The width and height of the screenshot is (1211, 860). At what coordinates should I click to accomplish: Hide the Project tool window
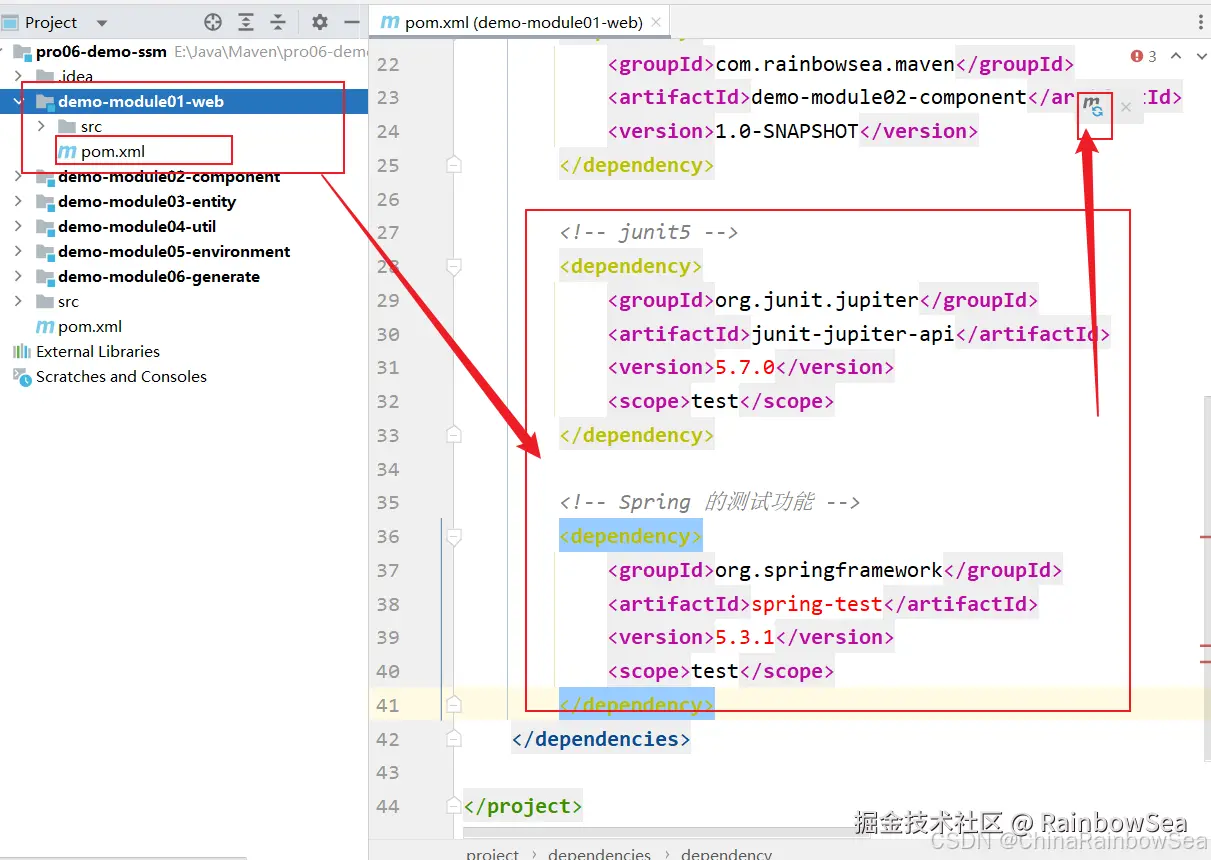(x=351, y=22)
